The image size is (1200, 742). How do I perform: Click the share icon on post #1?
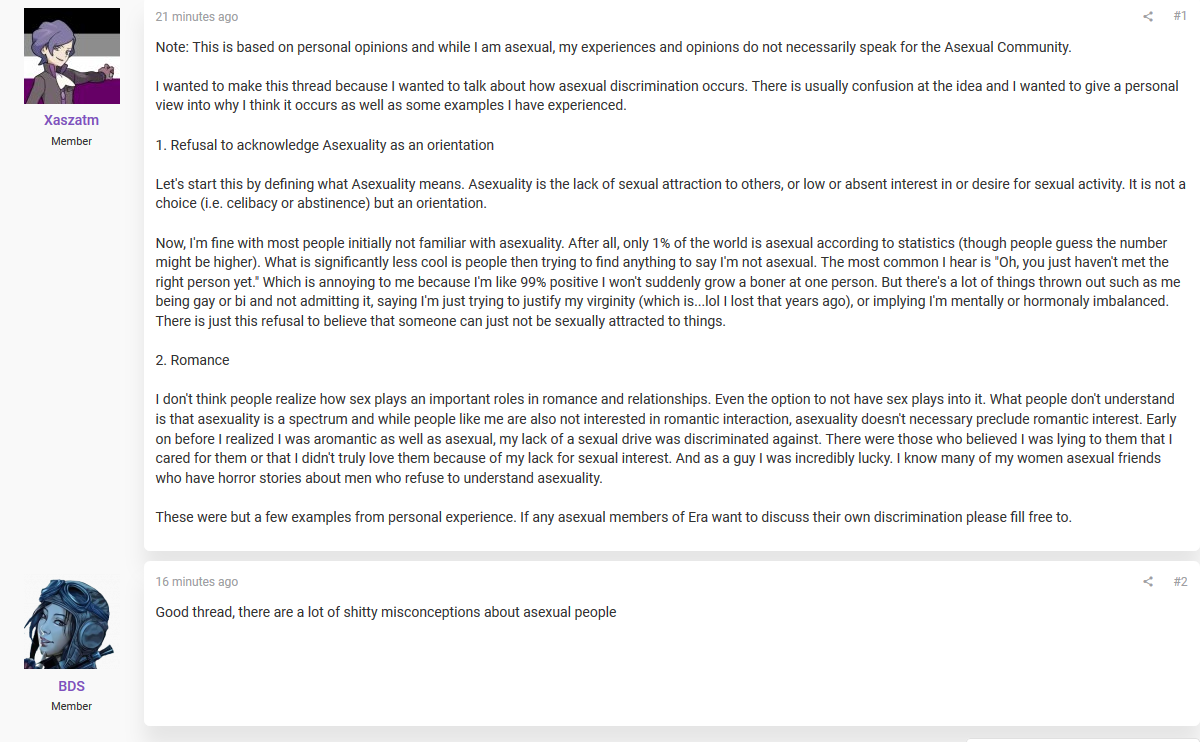[x=1148, y=16]
